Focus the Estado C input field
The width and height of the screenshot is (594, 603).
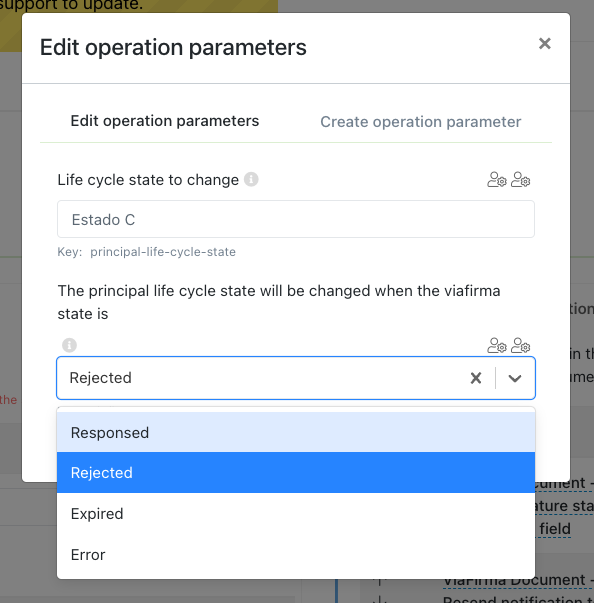tap(296, 219)
